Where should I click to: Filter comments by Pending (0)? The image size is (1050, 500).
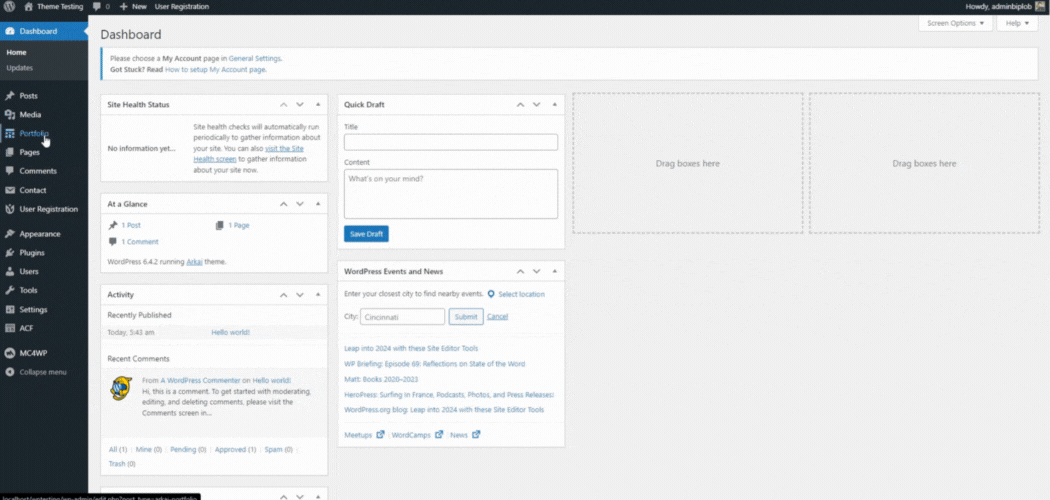click(x=188, y=450)
